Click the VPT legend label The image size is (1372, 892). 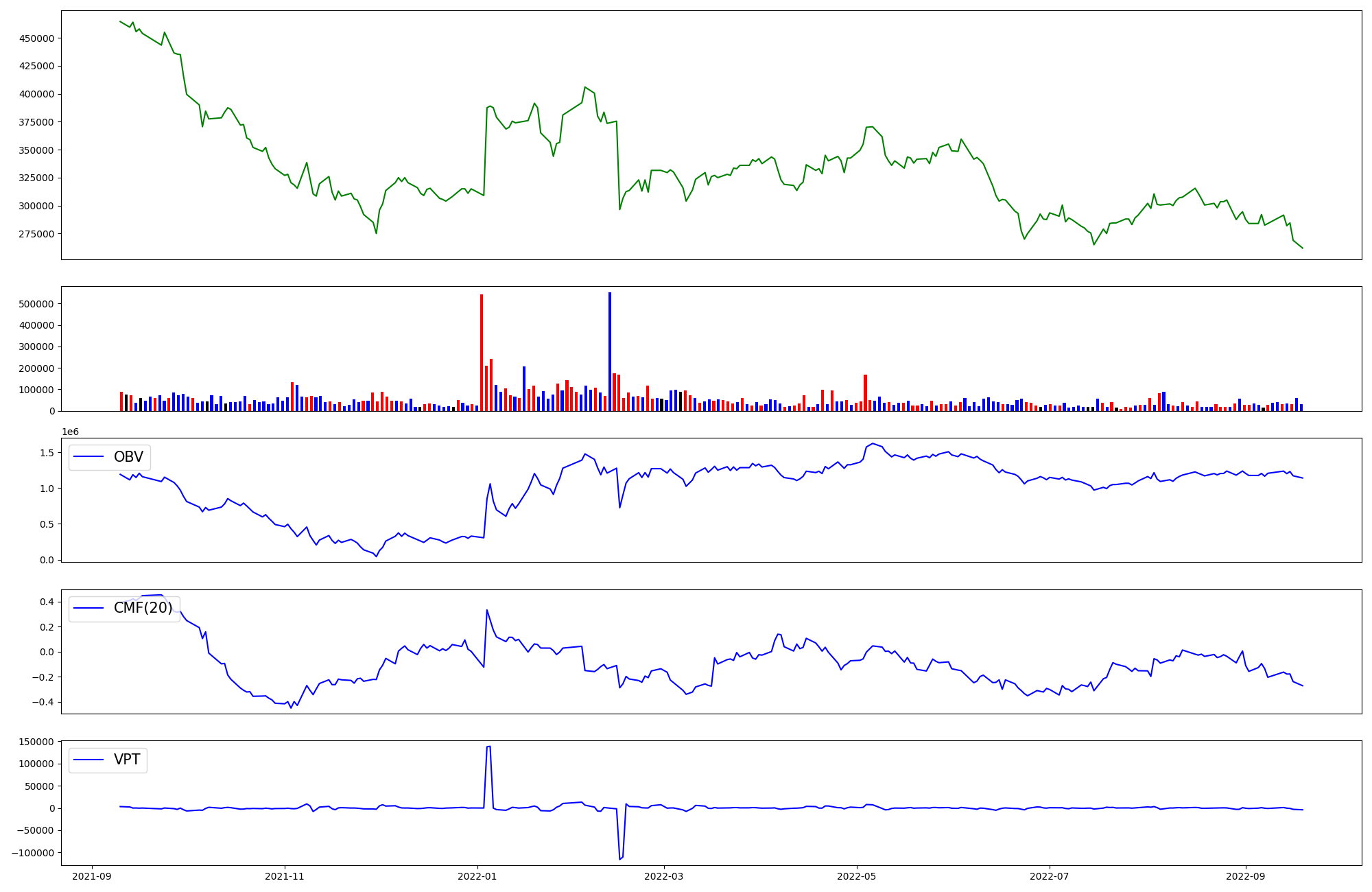point(127,760)
